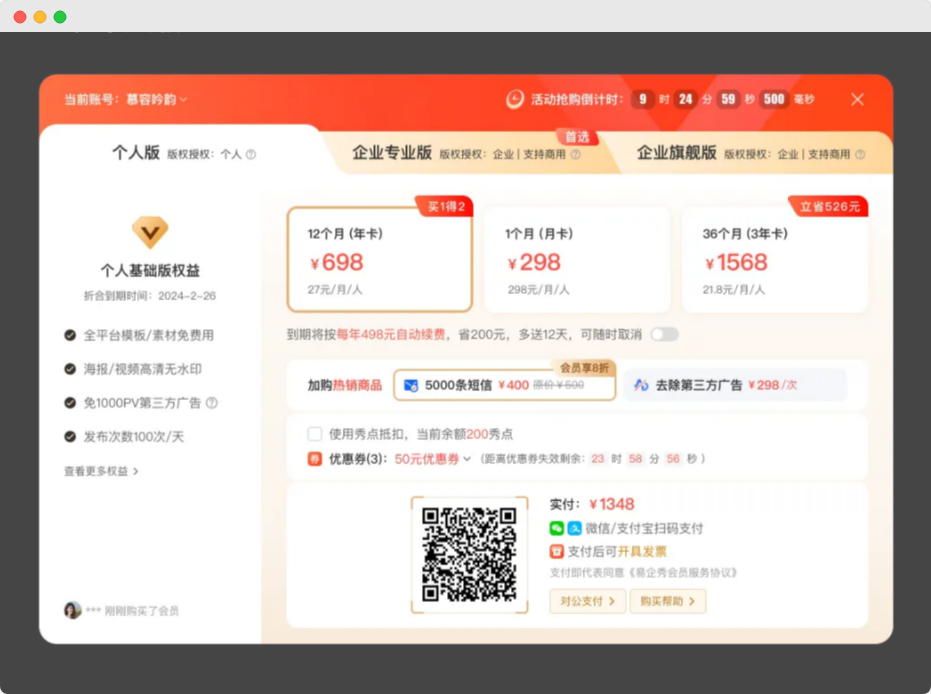Click the 活动抢购倒计时 label
931x694 pixels.
coord(577,99)
